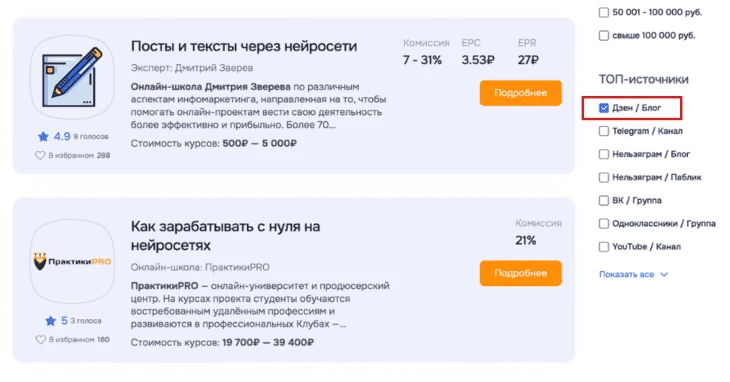Click the star rating icon next to 5
730x382 pixels.
pyautogui.click(x=50, y=321)
